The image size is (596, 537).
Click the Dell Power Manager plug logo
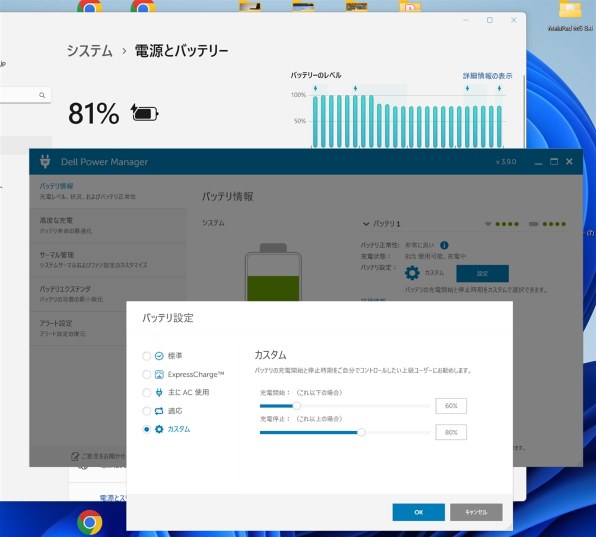(45, 162)
